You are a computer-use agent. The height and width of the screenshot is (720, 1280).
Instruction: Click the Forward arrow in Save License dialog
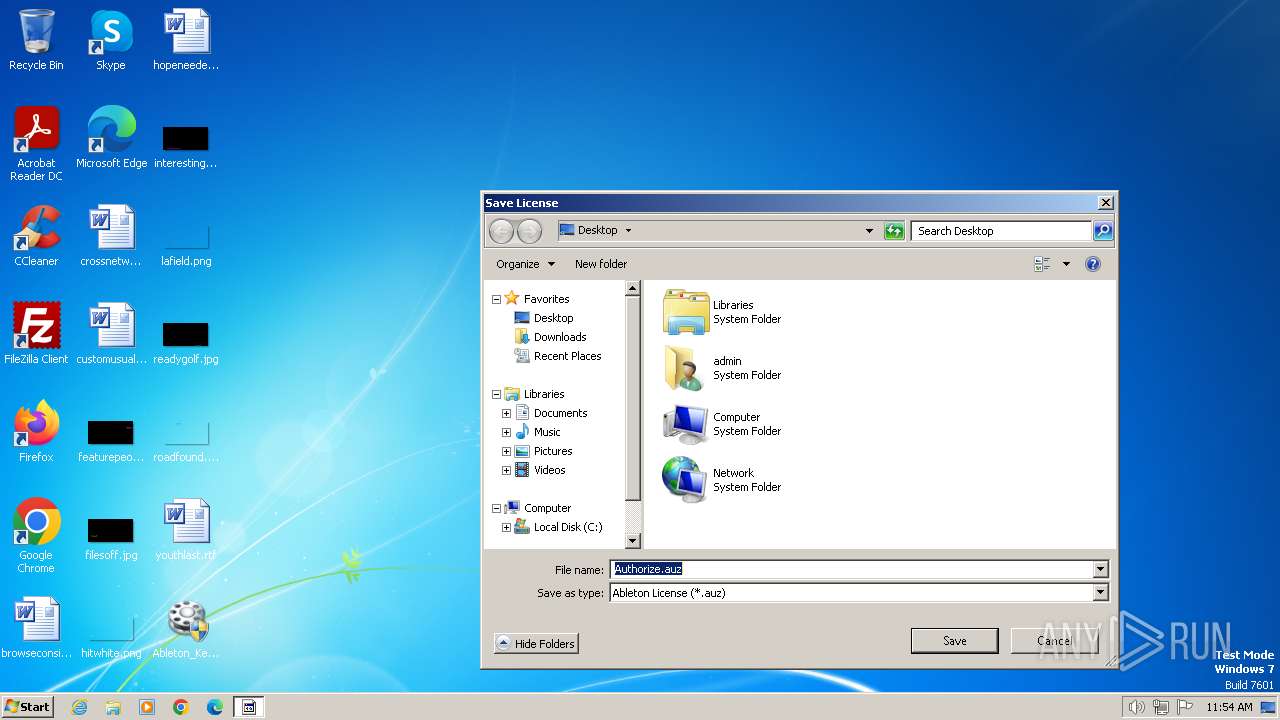tap(529, 231)
